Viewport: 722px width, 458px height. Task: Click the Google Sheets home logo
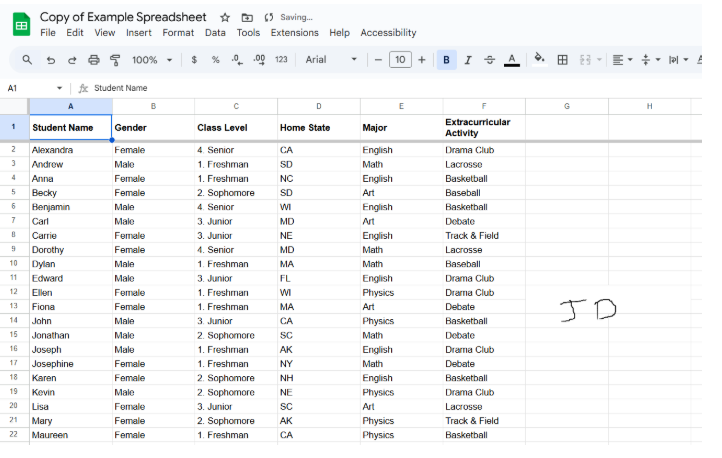click(x=21, y=24)
